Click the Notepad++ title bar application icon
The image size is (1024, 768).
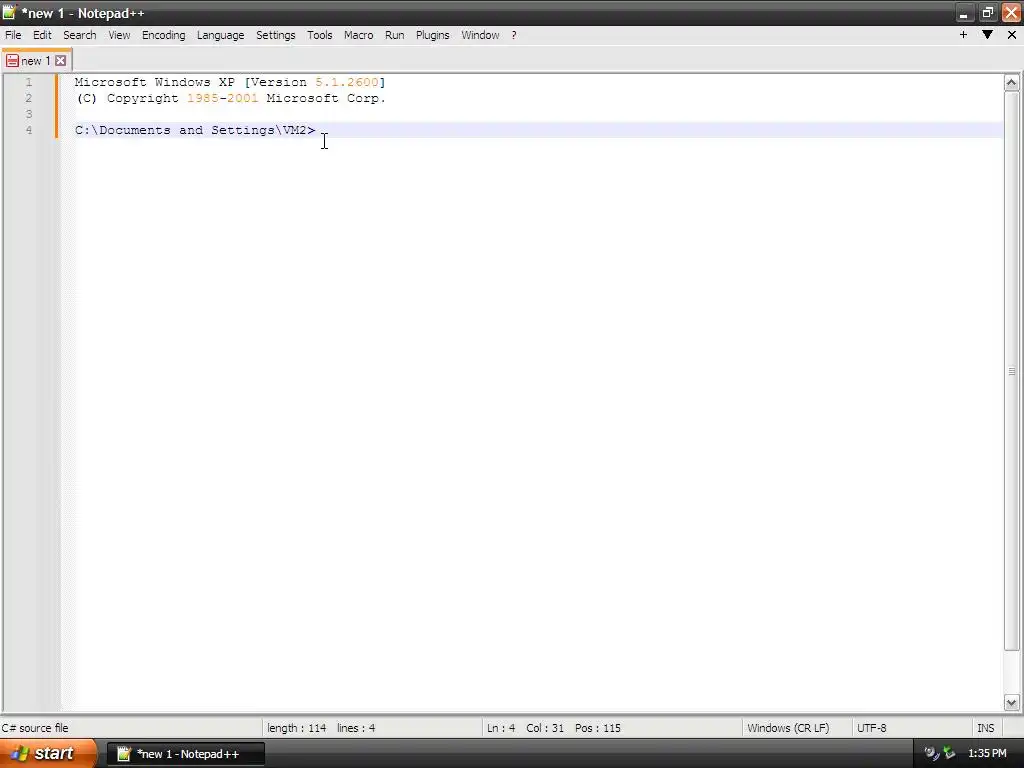click(9, 12)
